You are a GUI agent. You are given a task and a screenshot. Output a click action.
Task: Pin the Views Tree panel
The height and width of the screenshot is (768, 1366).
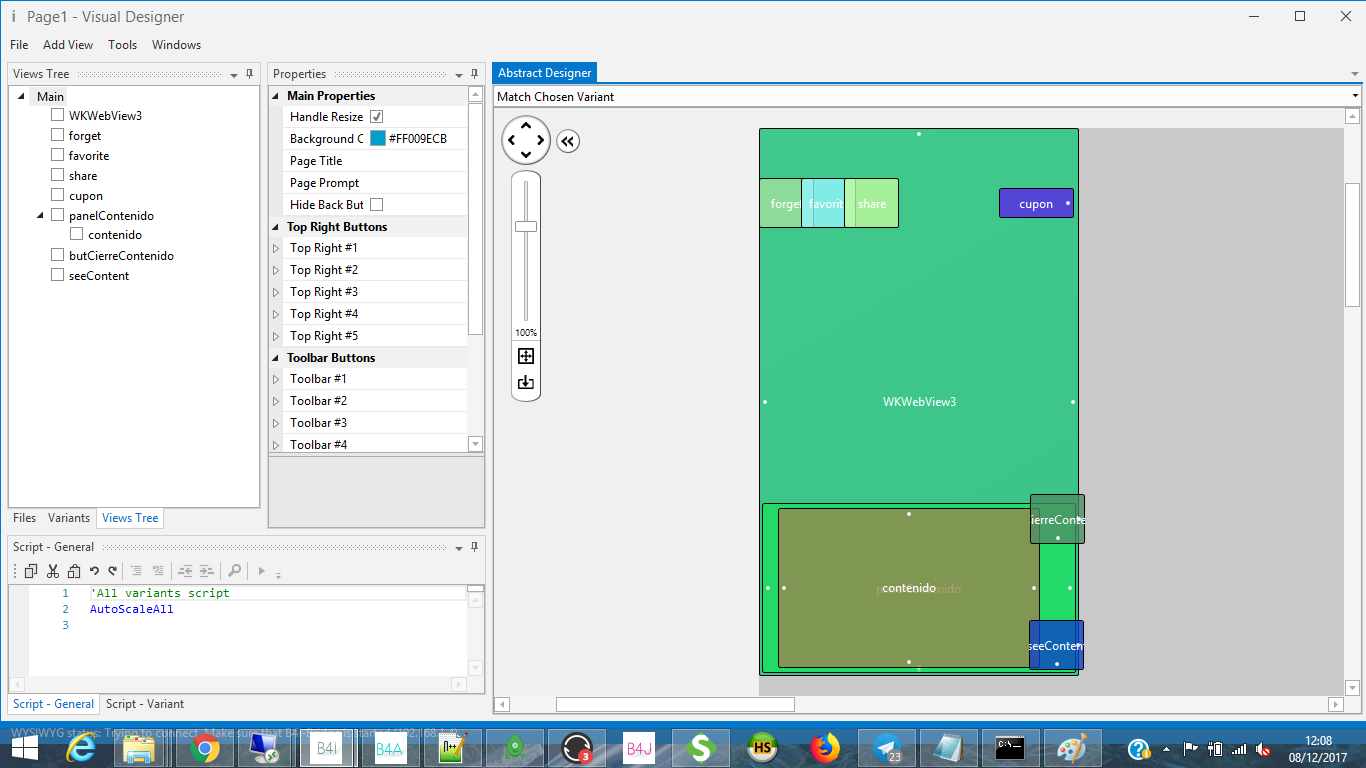click(x=249, y=74)
